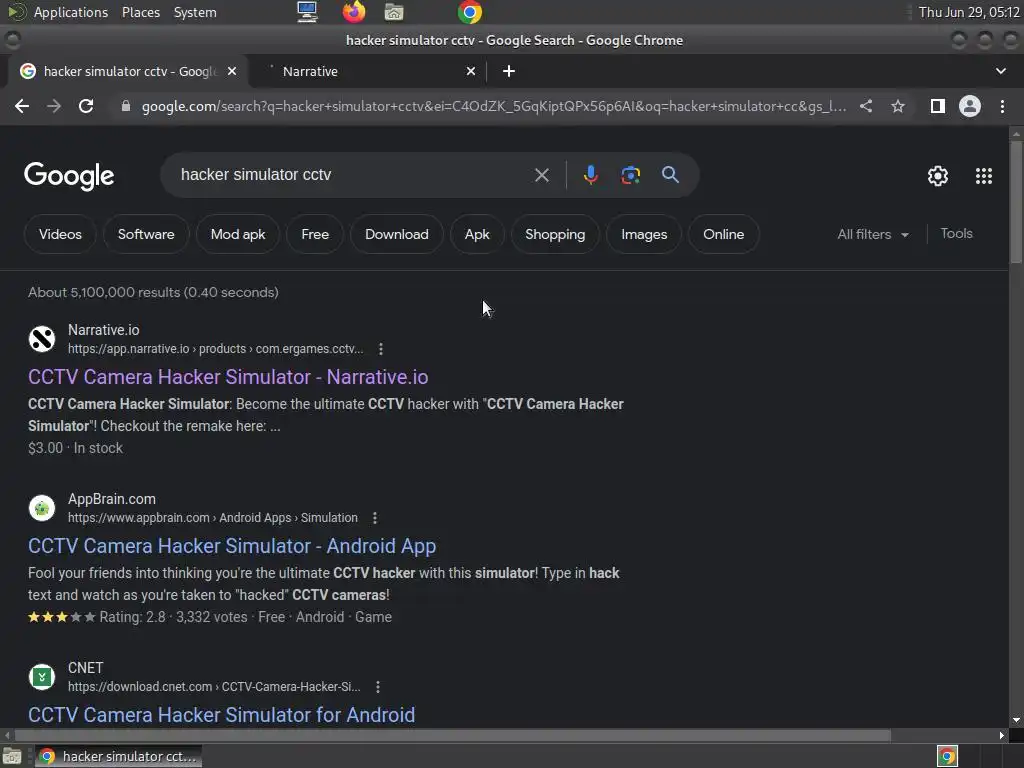The image size is (1024, 768).
Task: Apply the Free filter chip
Action: pyautogui.click(x=315, y=234)
